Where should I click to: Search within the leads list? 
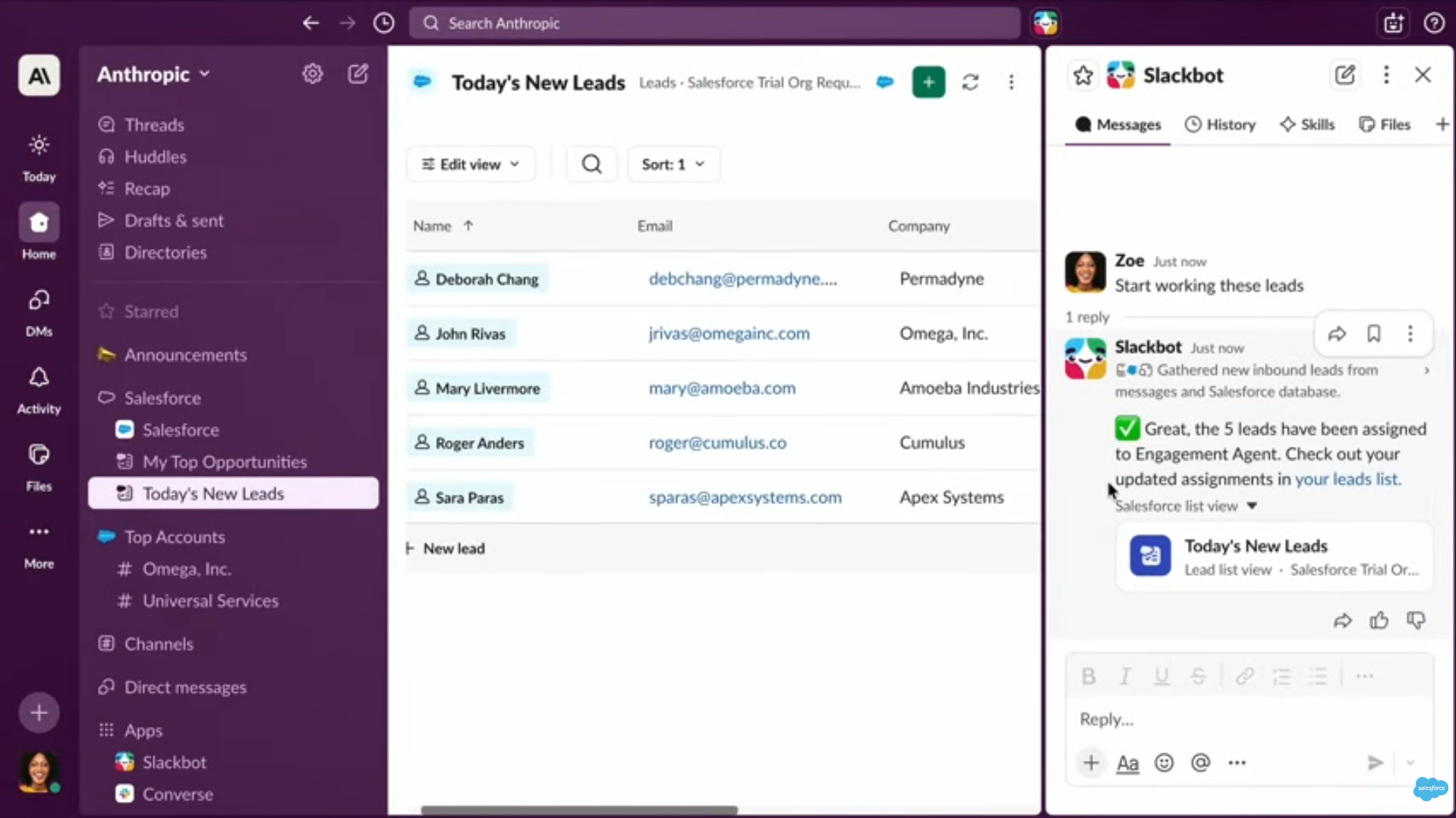pos(591,164)
